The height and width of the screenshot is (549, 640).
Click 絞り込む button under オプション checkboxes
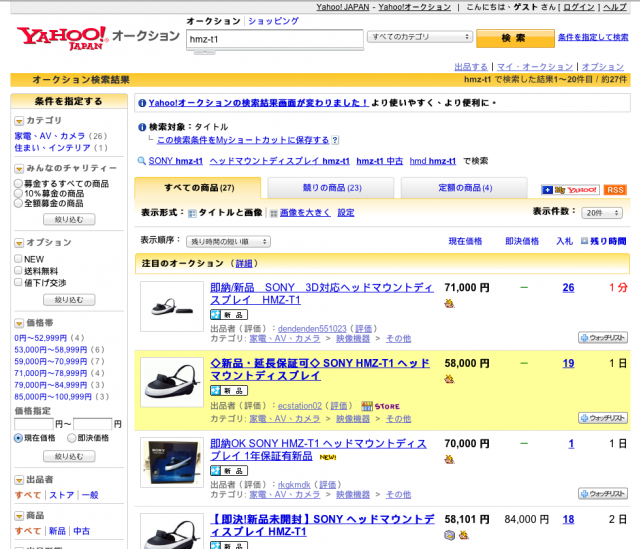[69, 300]
